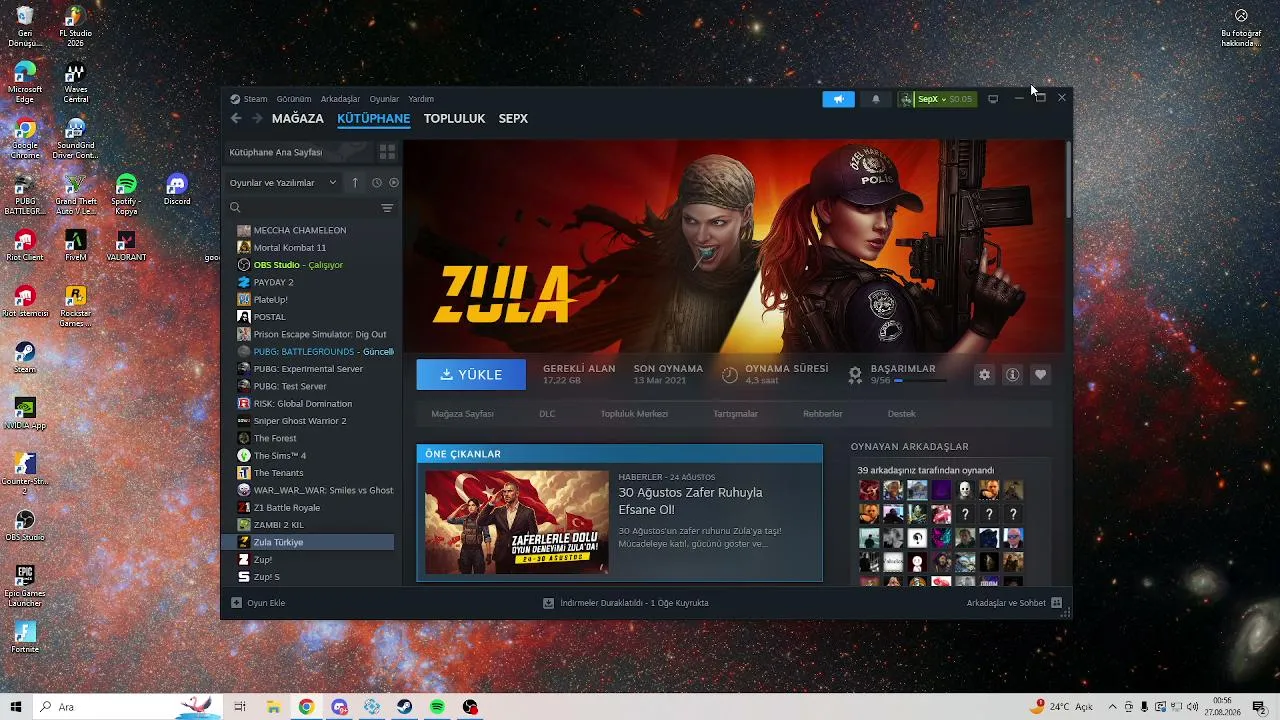Screen dimensions: 1280x720
Task: Select The Forest game icon
Action: point(244,438)
